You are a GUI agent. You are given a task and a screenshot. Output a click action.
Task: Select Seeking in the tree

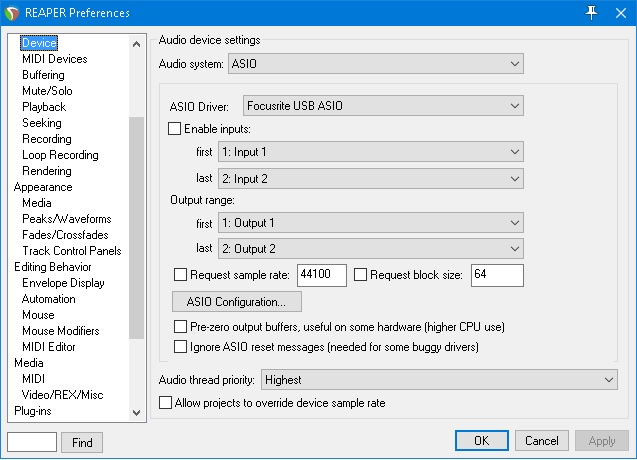tap(42, 123)
